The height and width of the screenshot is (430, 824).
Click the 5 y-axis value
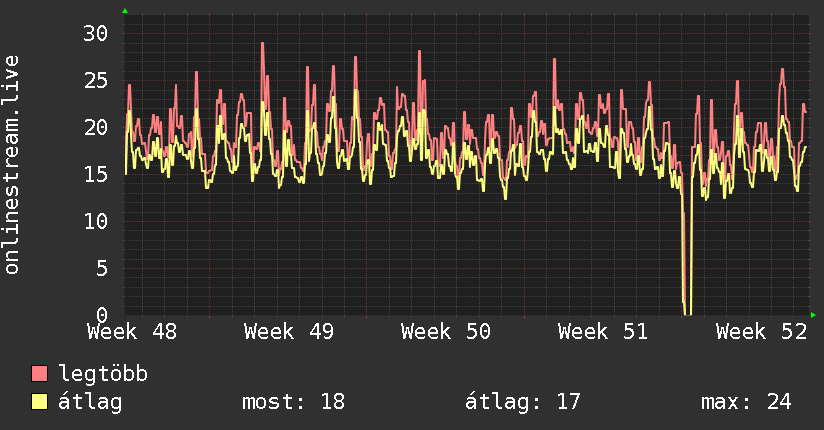coord(102,268)
